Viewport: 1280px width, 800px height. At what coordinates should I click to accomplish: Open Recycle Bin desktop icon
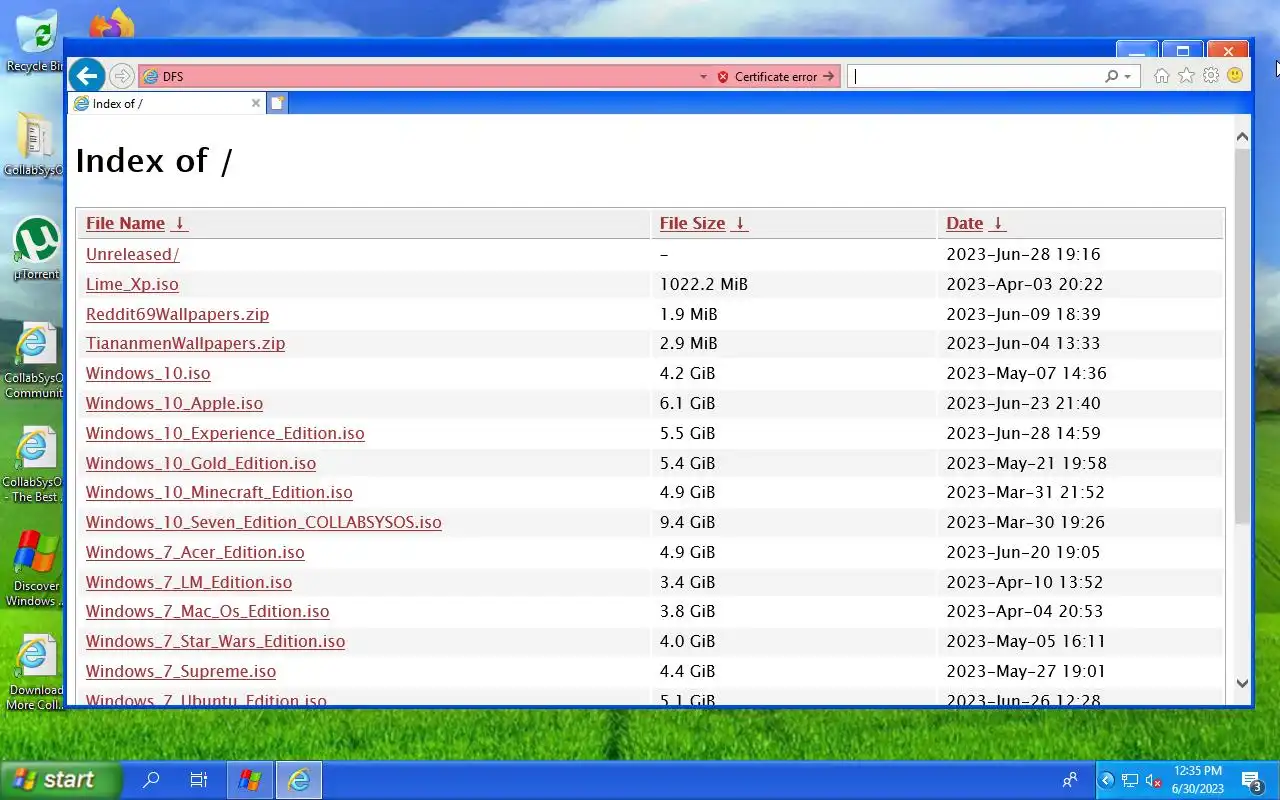click(x=36, y=42)
